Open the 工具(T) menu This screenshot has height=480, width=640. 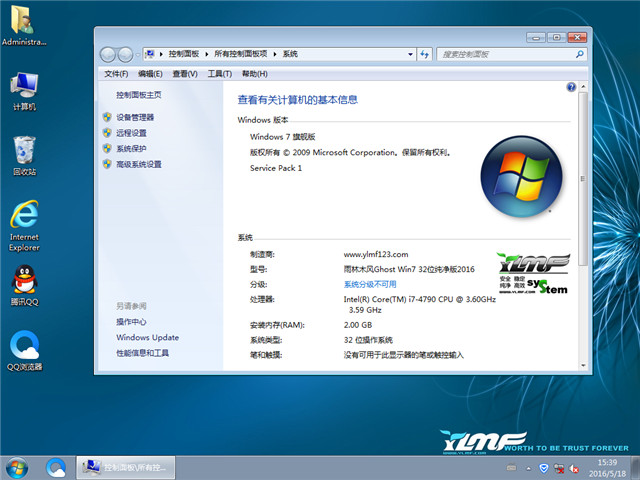click(x=220, y=74)
